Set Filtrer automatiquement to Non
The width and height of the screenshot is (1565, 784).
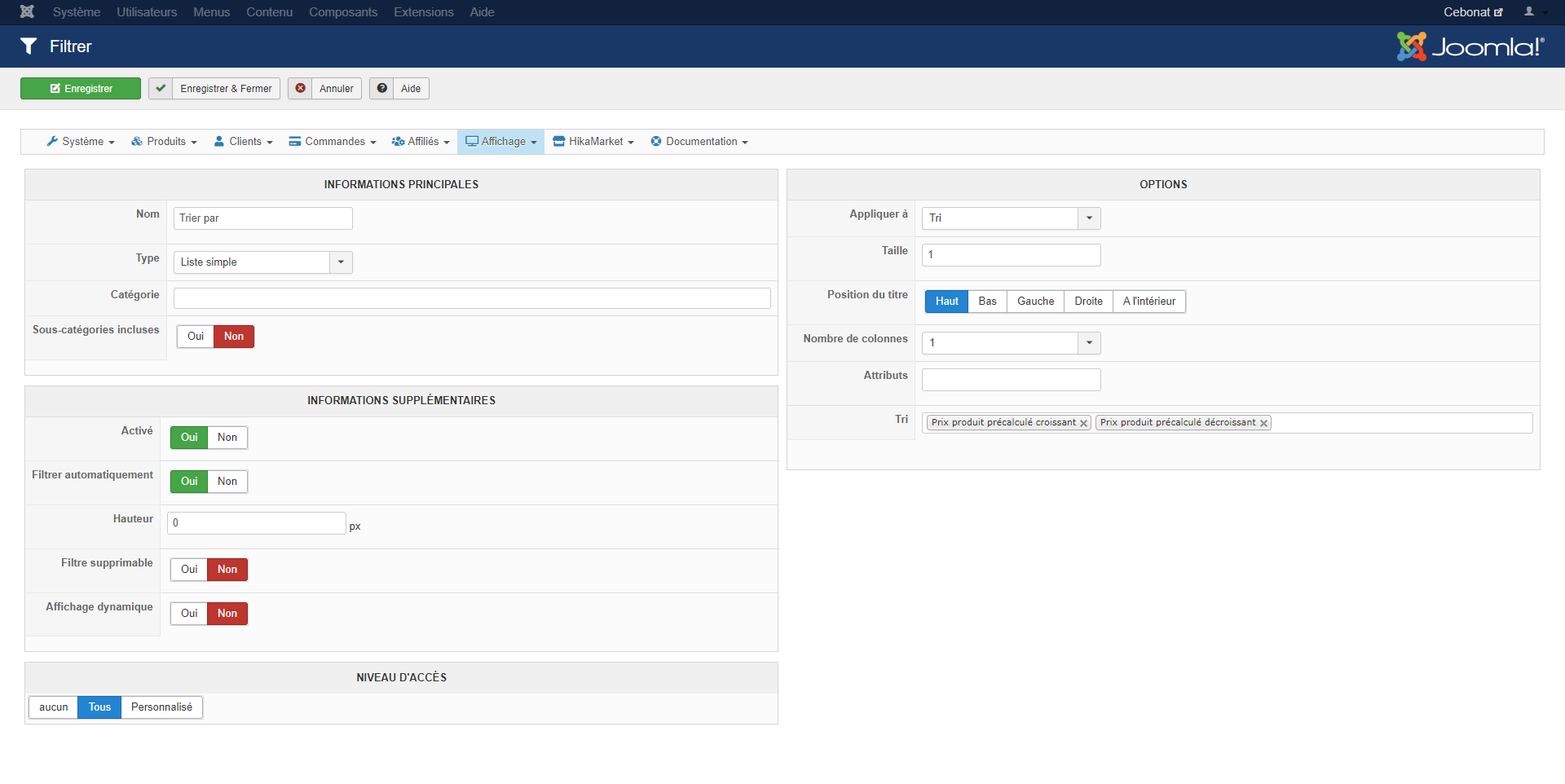[x=227, y=482]
